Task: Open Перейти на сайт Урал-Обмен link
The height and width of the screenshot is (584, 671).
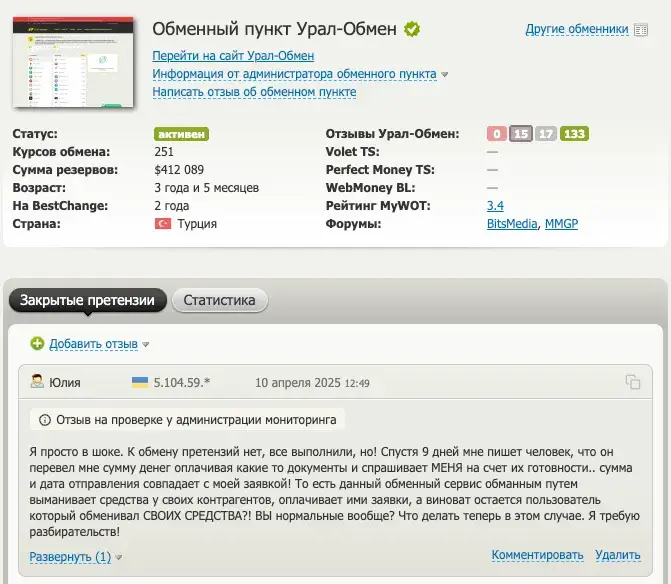Action: (233, 56)
